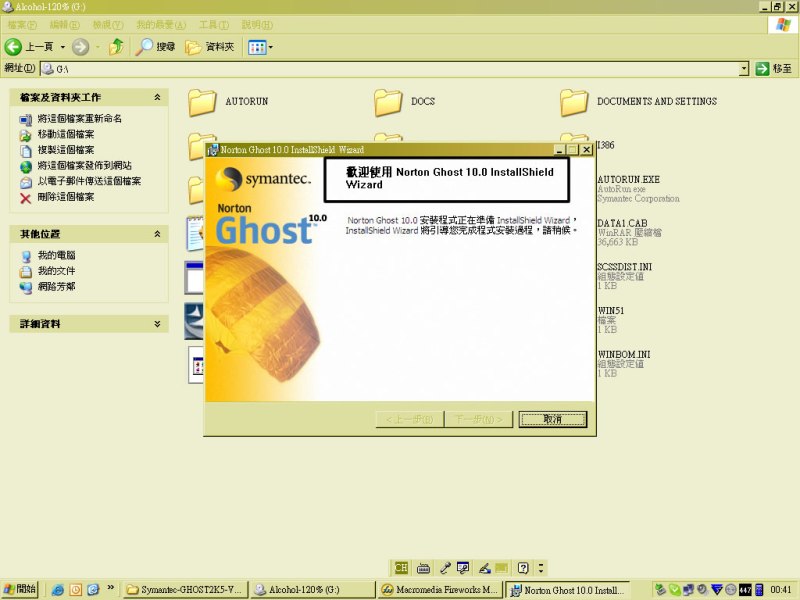Screen dimensions: 800x600
Task: Close the Norton Ghost InstallShield Wizard
Action: [x=587, y=149]
